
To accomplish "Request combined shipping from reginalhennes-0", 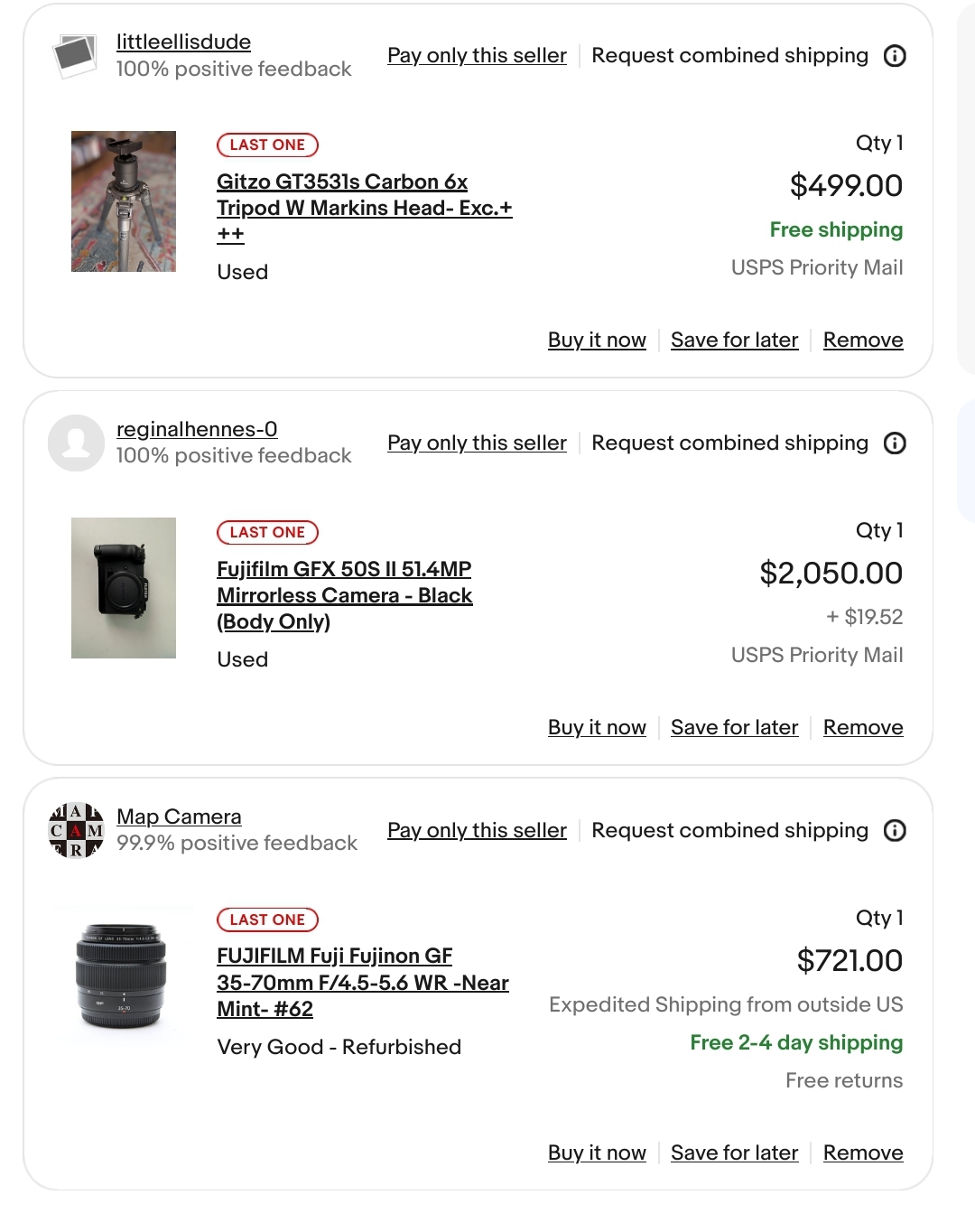I will [729, 443].
